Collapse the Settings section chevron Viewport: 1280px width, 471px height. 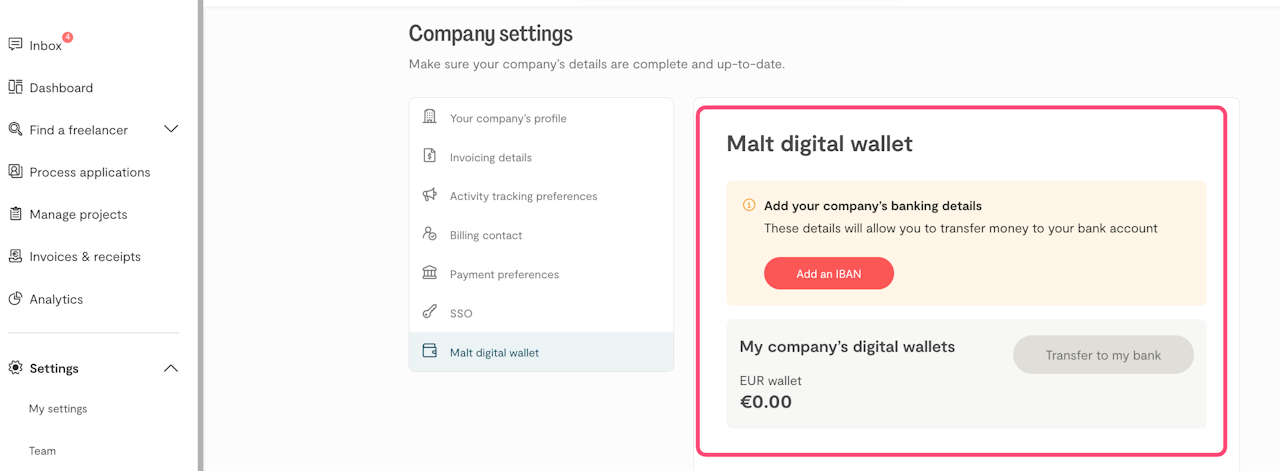(x=171, y=368)
